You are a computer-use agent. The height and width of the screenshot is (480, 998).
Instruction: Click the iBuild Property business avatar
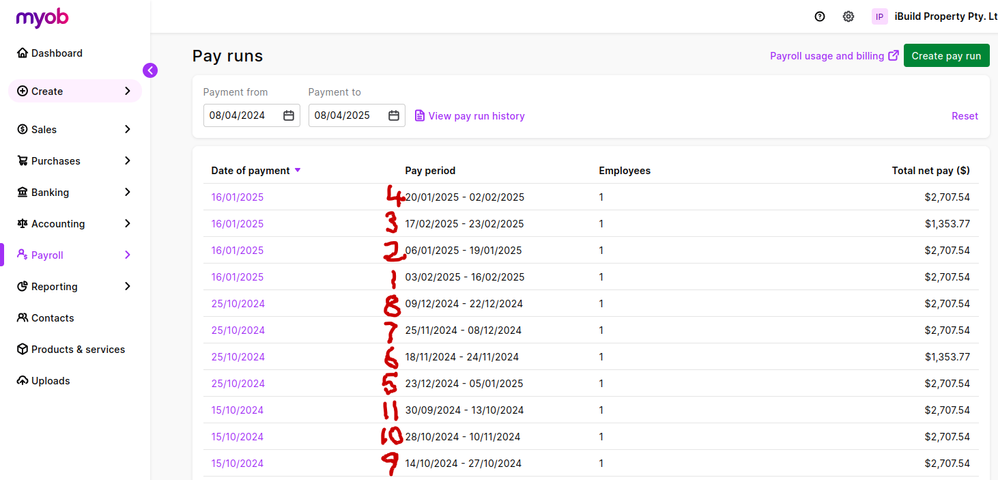[880, 16]
